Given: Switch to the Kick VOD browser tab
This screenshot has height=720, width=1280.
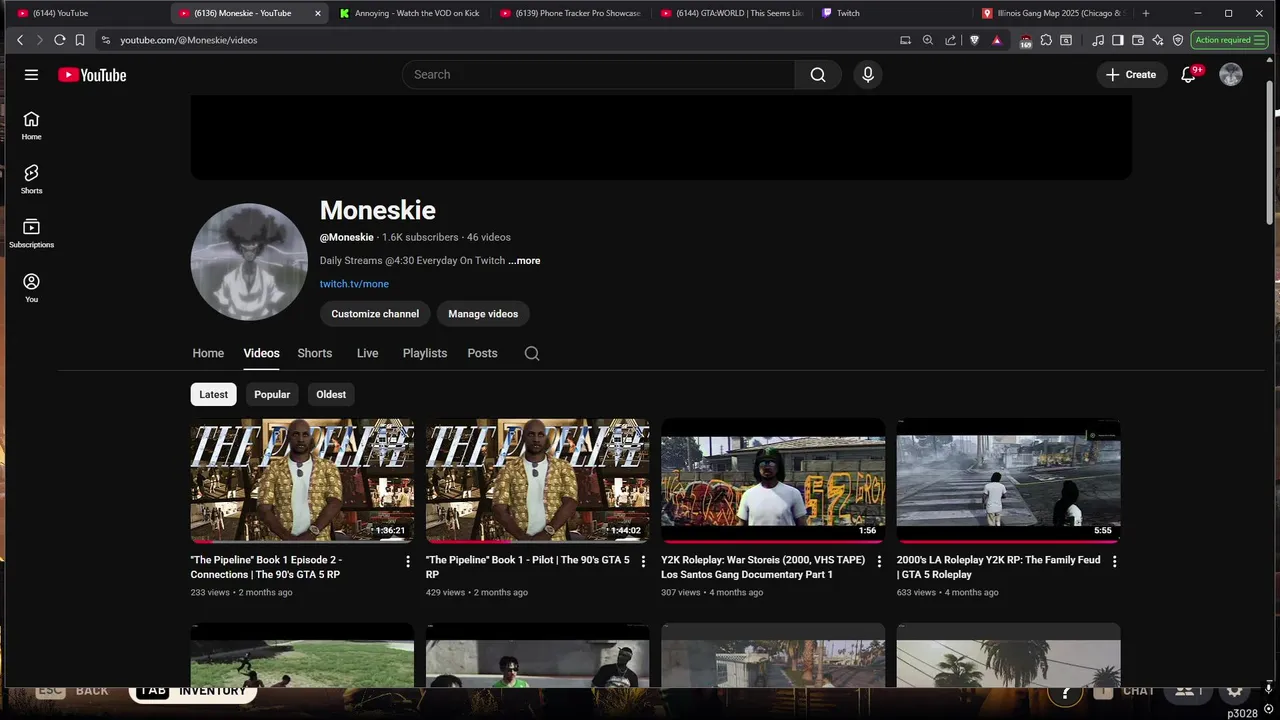Looking at the screenshot, I should coord(408,13).
